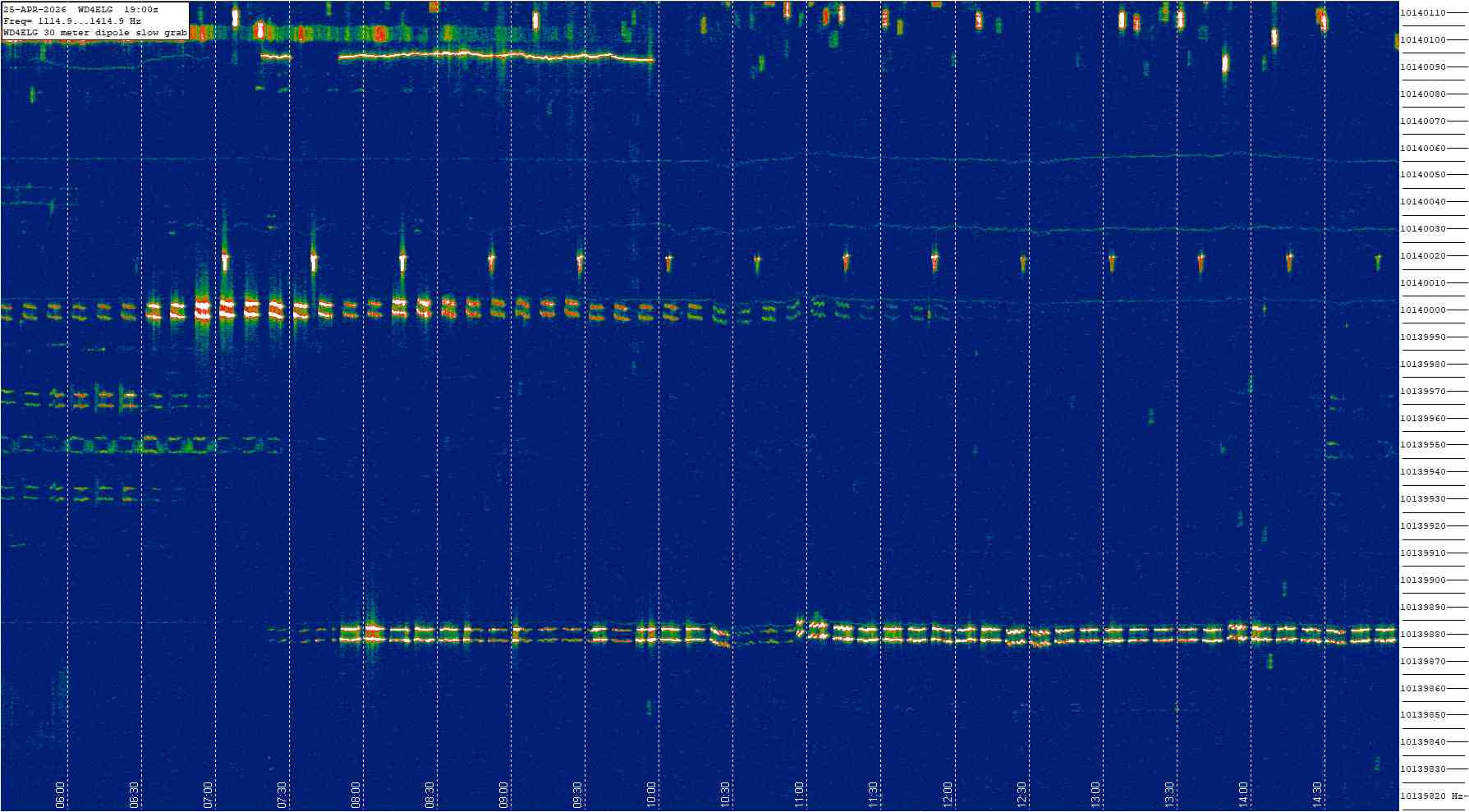Screen dimensions: 1469x812
Task: Choose the 10140040 frequency scale label
Action: (1423, 202)
